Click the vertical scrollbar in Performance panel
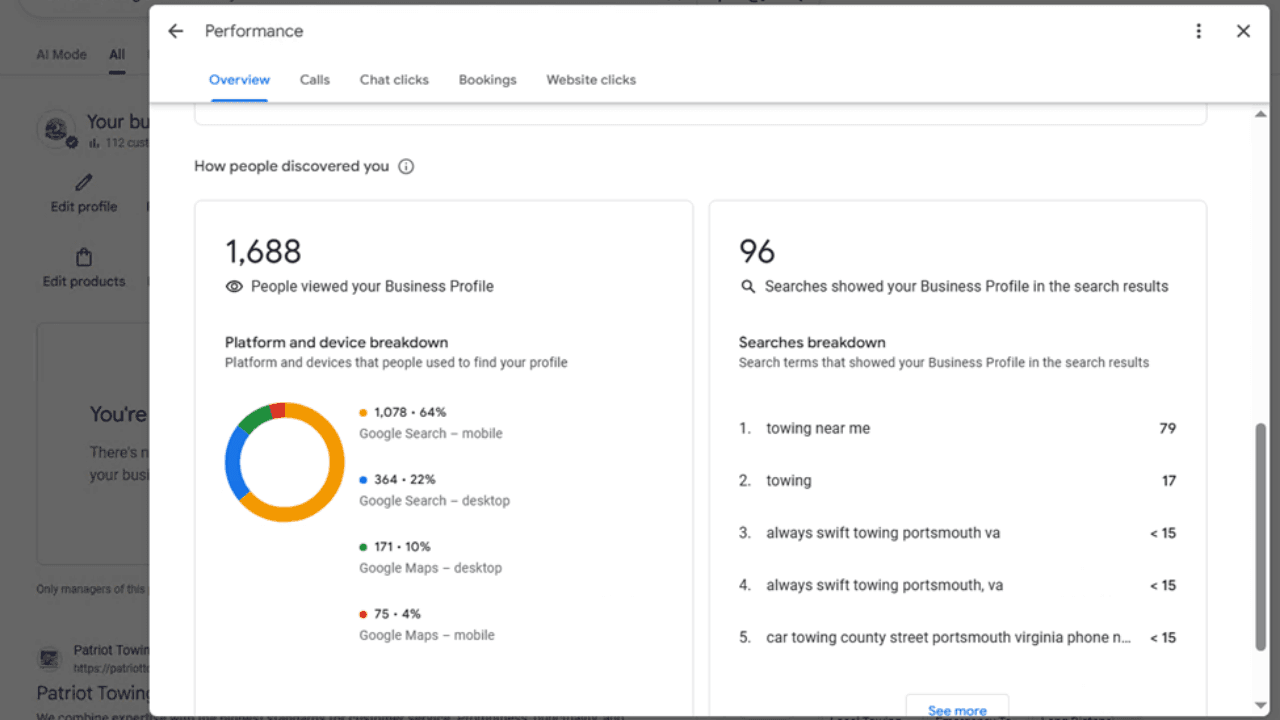The height and width of the screenshot is (720, 1280). click(x=1260, y=535)
